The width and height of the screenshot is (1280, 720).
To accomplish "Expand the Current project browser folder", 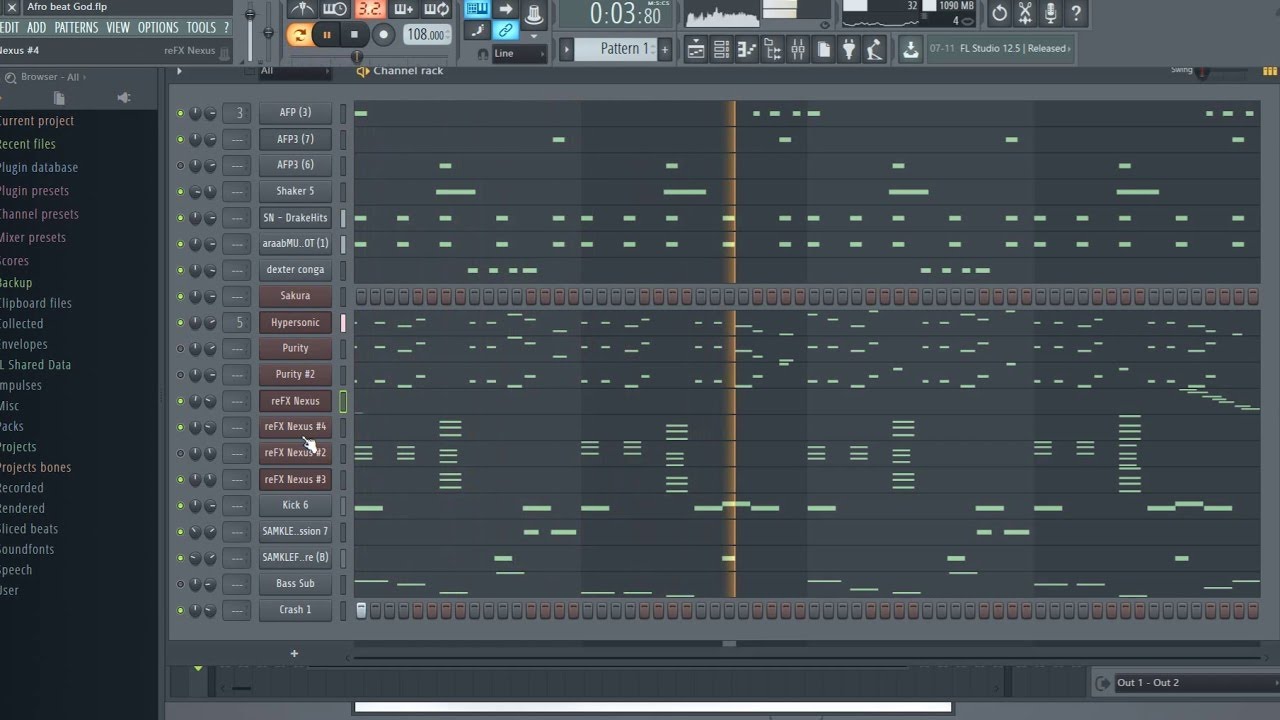I will [x=37, y=121].
